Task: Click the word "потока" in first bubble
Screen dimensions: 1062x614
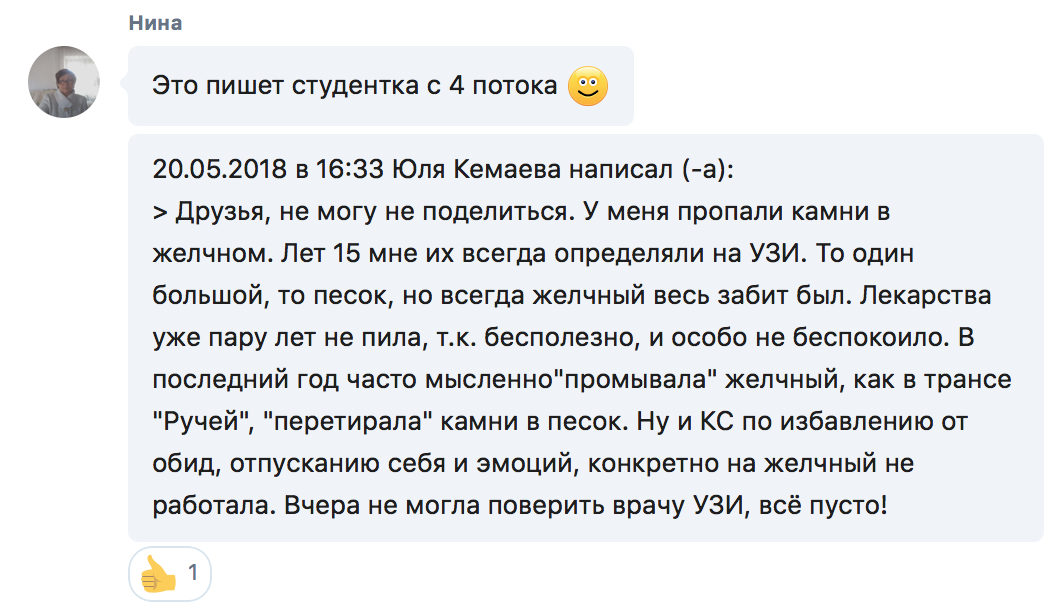Action: pos(515,86)
